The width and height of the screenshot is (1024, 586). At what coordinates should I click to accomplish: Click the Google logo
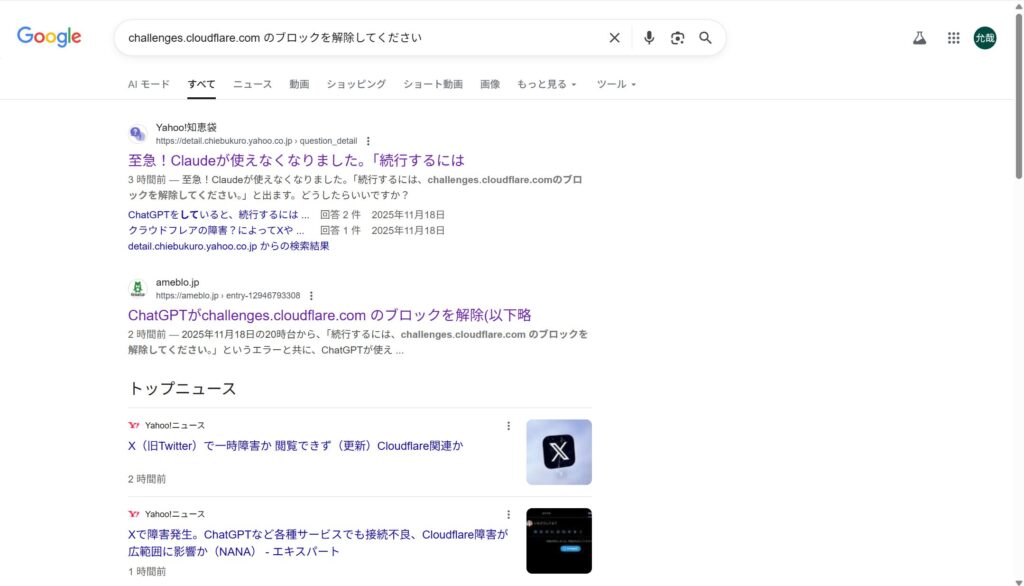click(49, 37)
